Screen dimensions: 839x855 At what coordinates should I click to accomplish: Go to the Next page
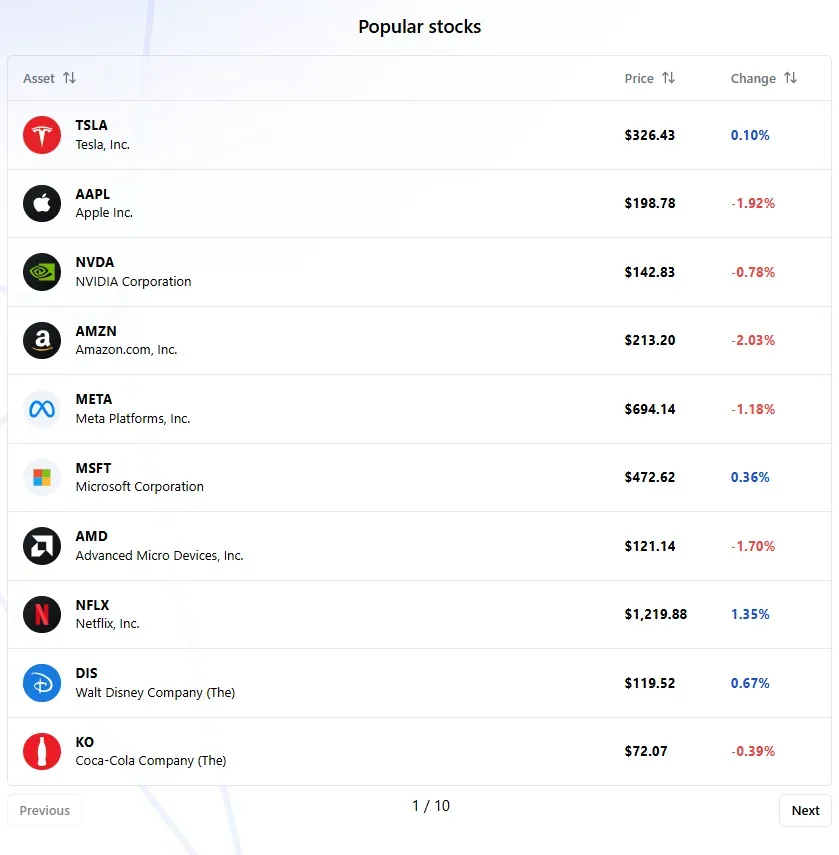[805, 810]
